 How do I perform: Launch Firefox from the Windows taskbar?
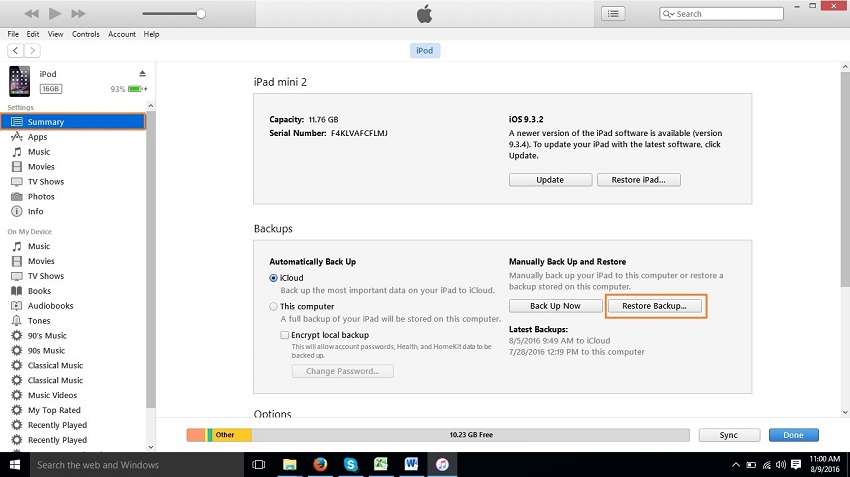320,465
